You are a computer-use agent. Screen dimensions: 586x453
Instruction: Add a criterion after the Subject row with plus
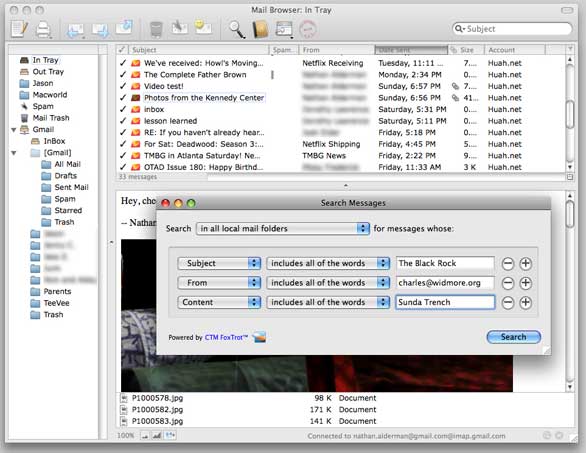(525, 264)
